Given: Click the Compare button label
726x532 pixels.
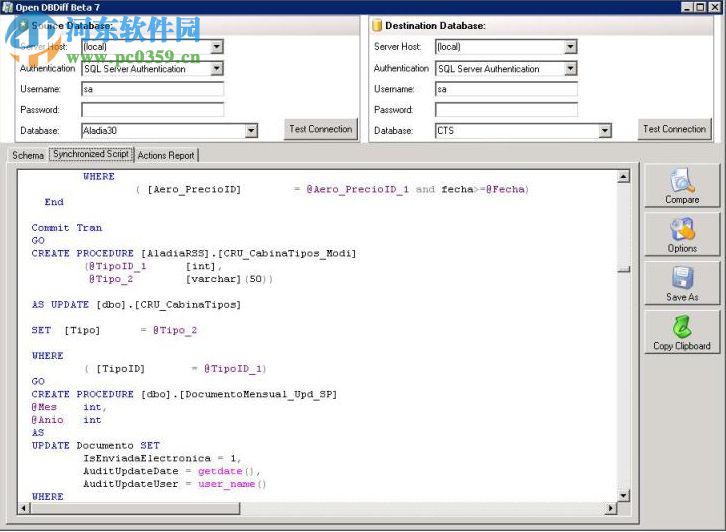Looking at the screenshot, I should pyautogui.click(x=682, y=200).
